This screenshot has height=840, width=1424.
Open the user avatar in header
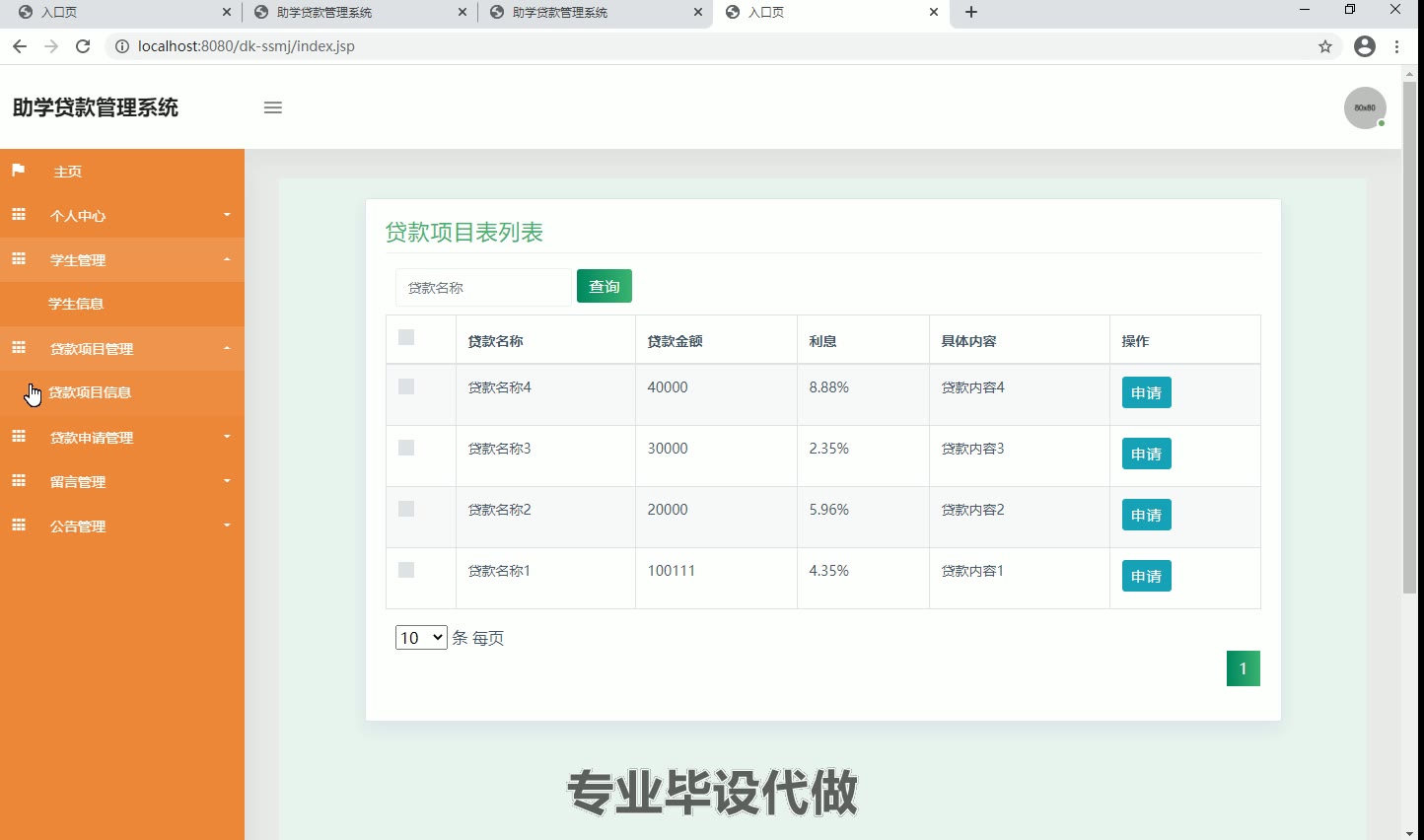(x=1365, y=107)
